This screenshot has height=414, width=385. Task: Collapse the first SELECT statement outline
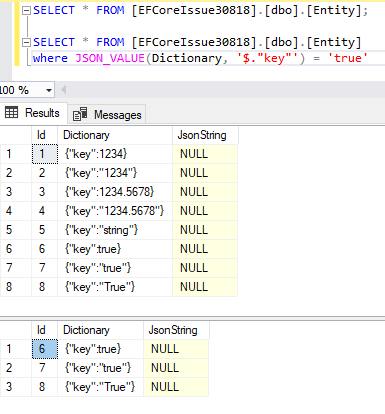coord(26,11)
